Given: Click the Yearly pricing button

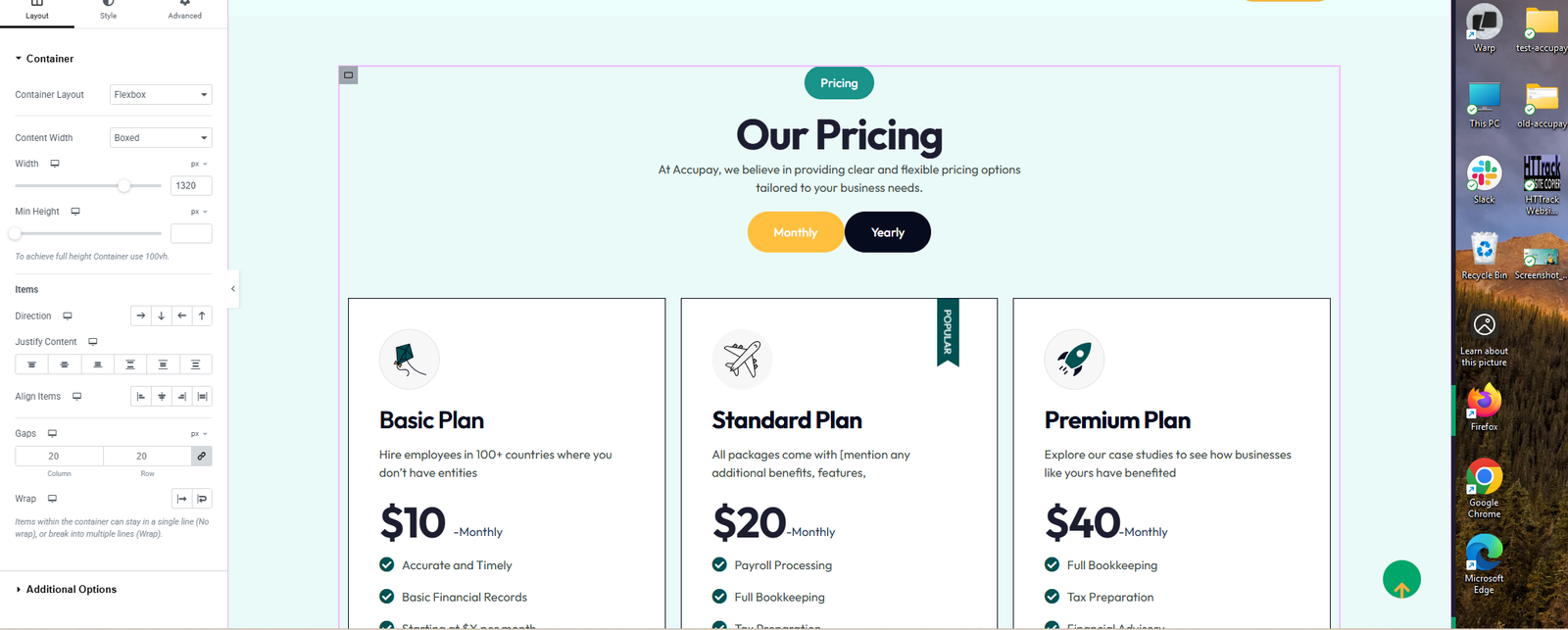Looking at the screenshot, I should (x=887, y=232).
